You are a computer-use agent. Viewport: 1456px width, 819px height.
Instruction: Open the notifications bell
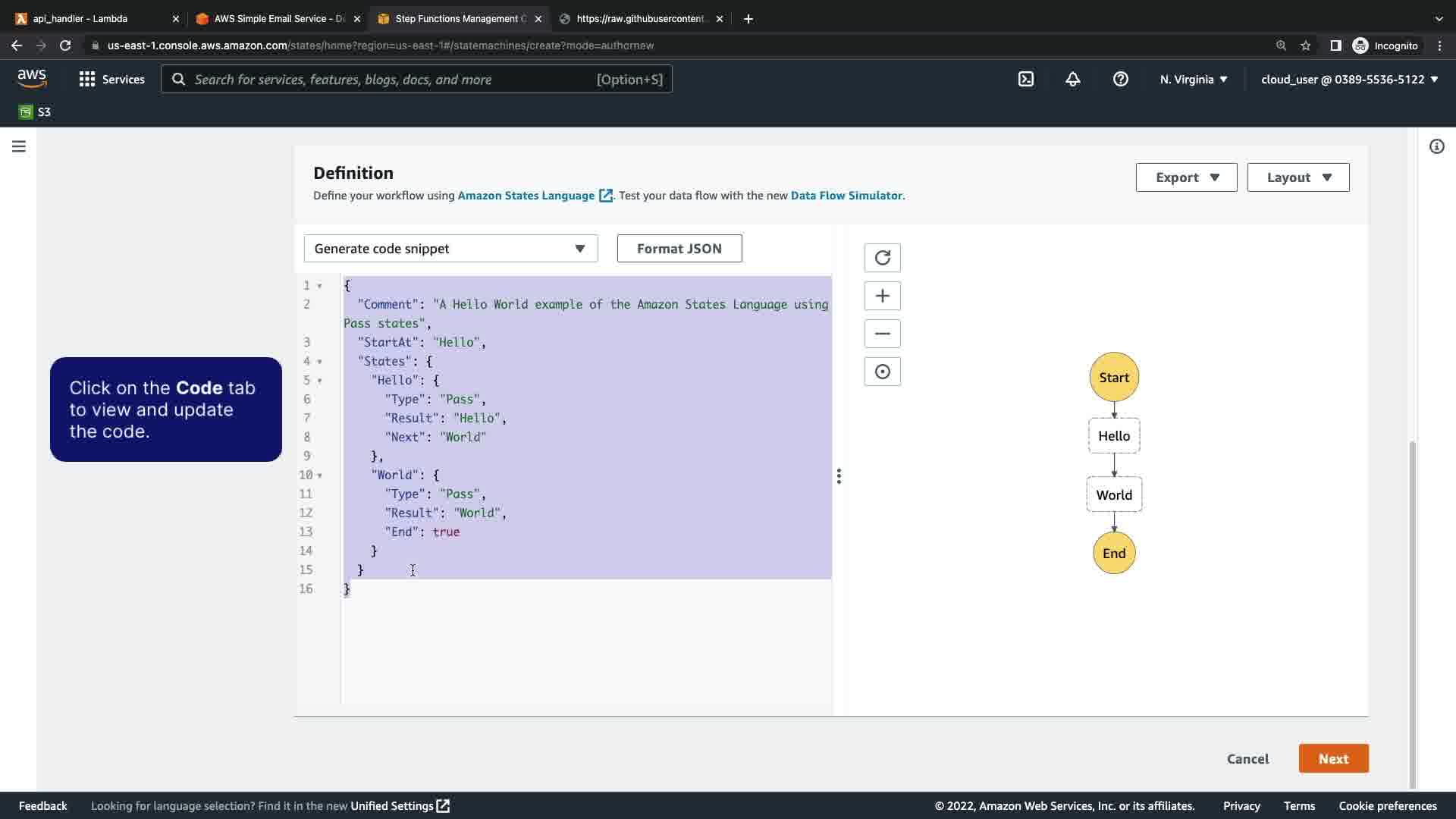tap(1072, 80)
